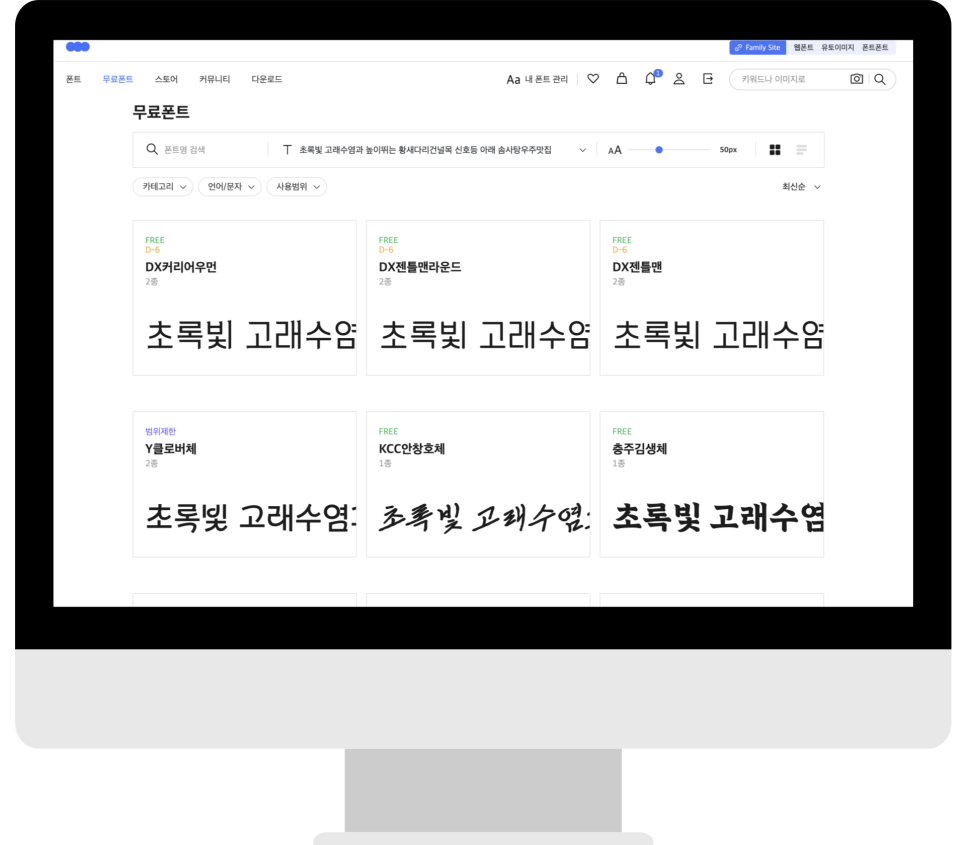Click the logout icon
The image size is (966, 845).
[x=708, y=79]
